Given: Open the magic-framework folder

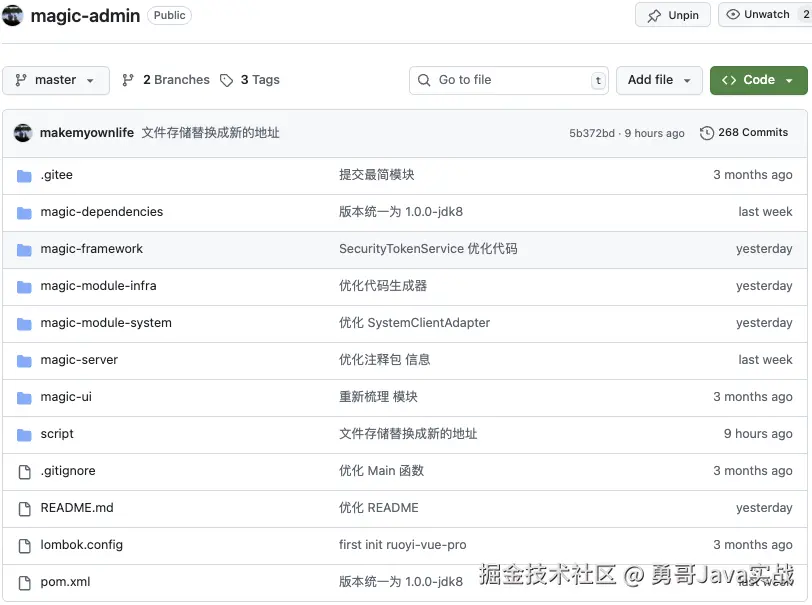Looking at the screenshot, I should point(92,249).
